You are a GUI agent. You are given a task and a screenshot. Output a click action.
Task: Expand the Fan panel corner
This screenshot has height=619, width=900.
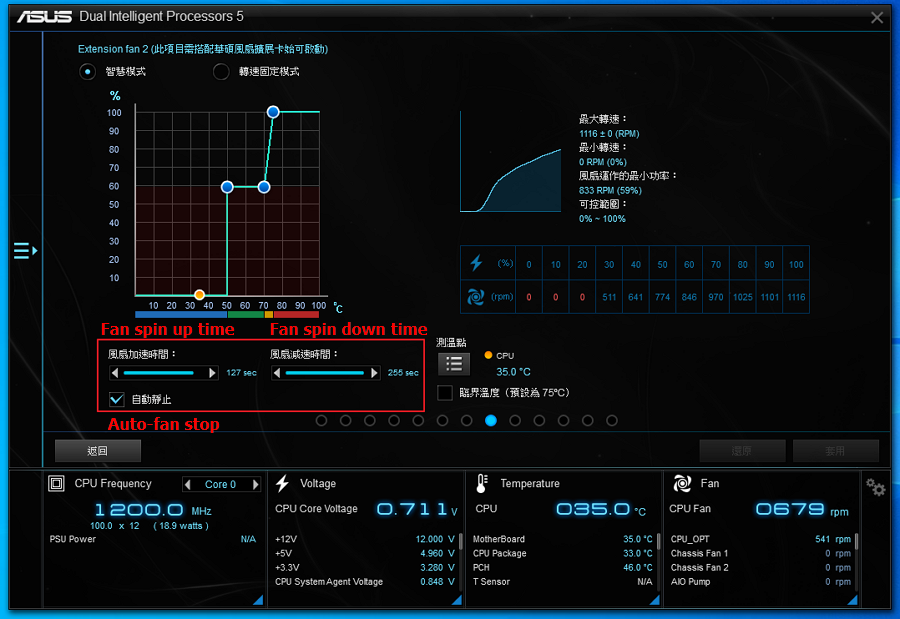[x=853, y=600]
